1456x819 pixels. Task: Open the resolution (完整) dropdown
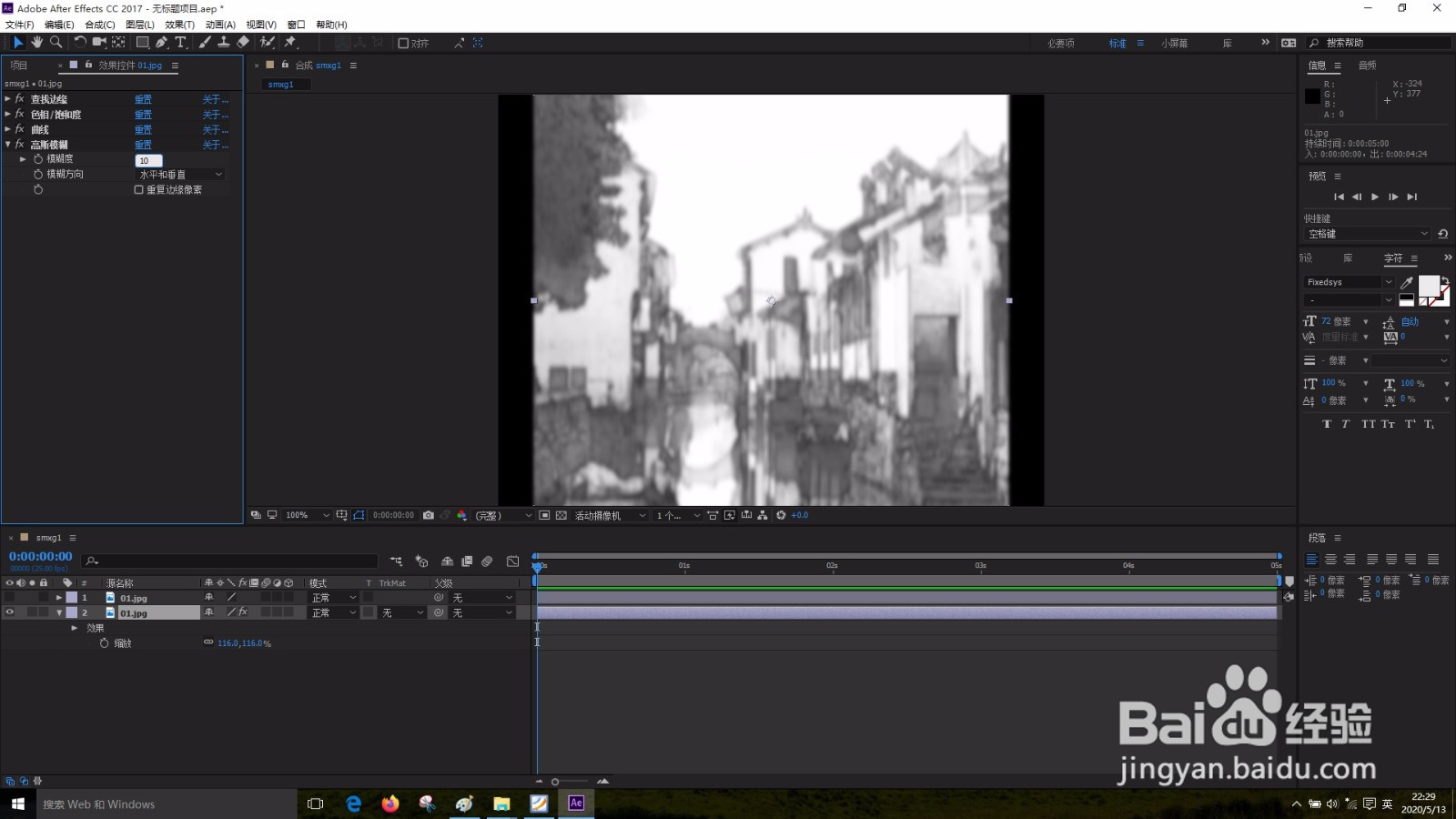coord(502,515)
